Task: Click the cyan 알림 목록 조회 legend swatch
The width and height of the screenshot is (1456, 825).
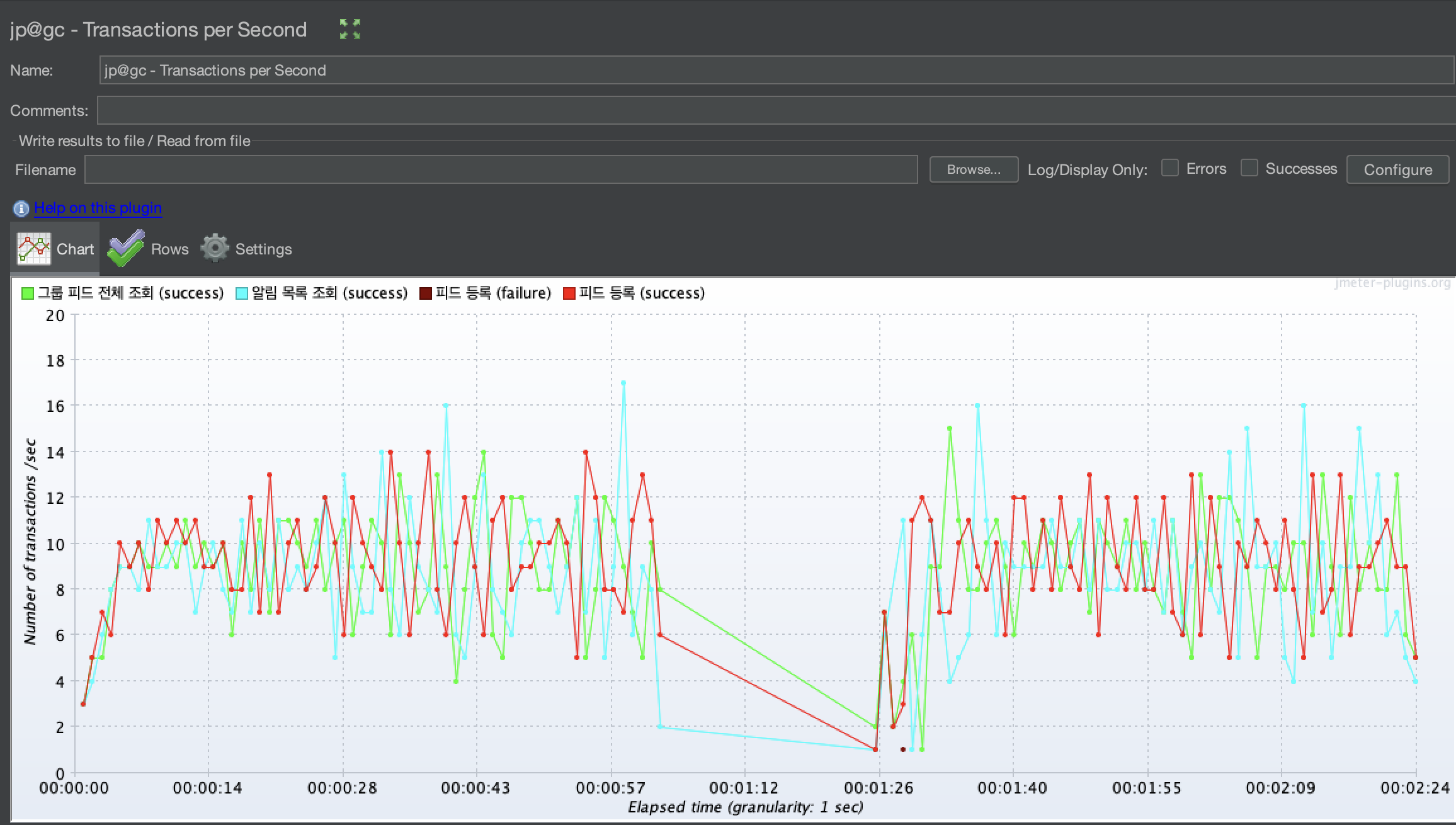Action: point(241,293)
